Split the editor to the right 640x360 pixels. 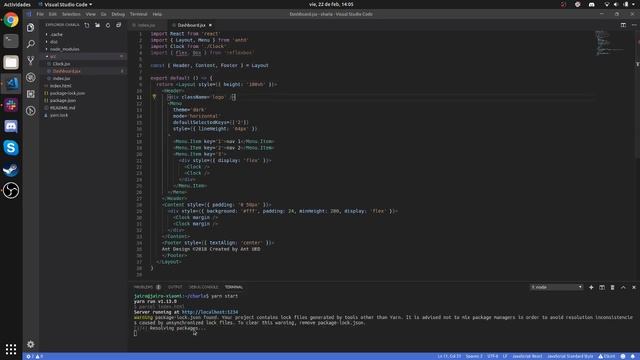[x=623, y=25]
